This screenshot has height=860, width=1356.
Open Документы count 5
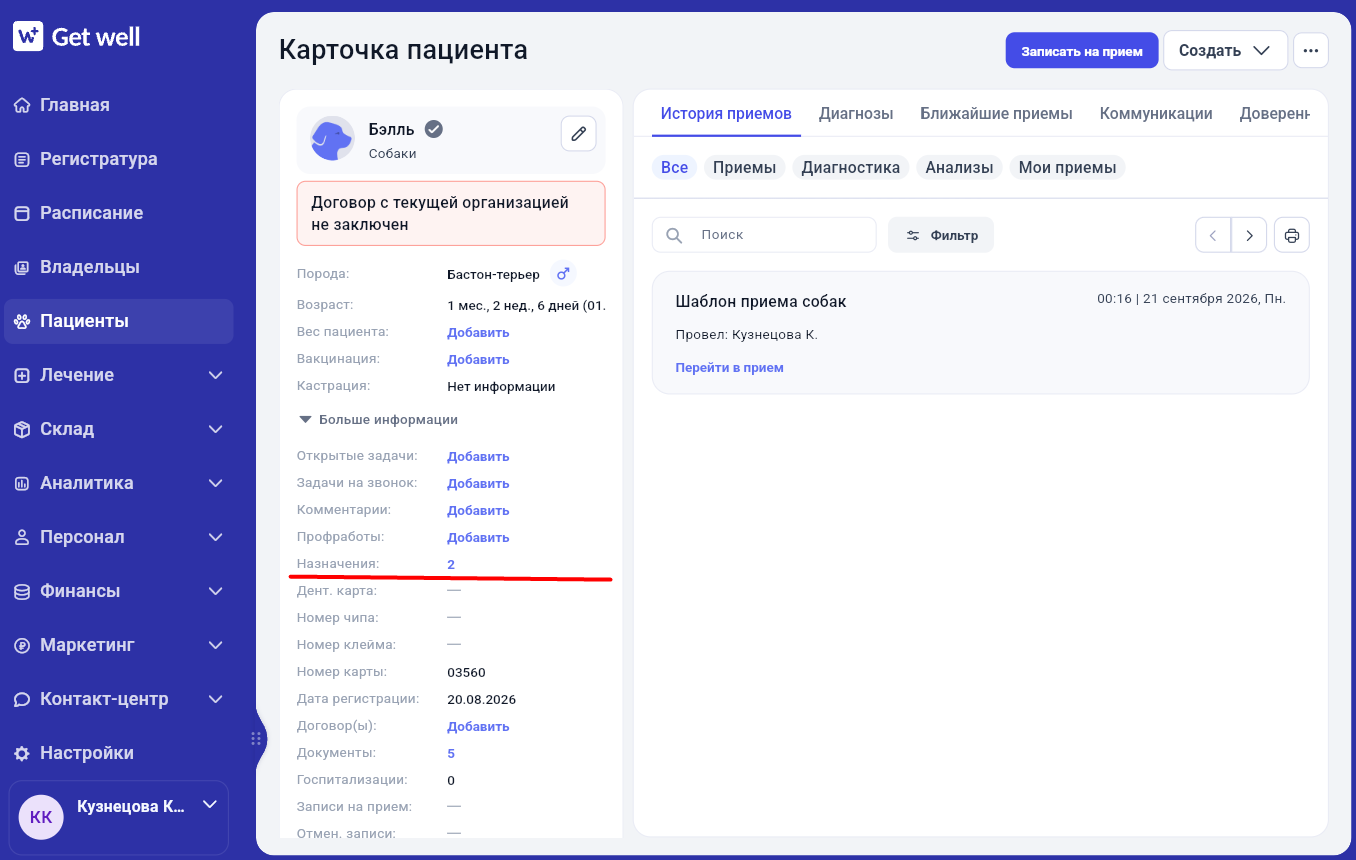(451, 753)
